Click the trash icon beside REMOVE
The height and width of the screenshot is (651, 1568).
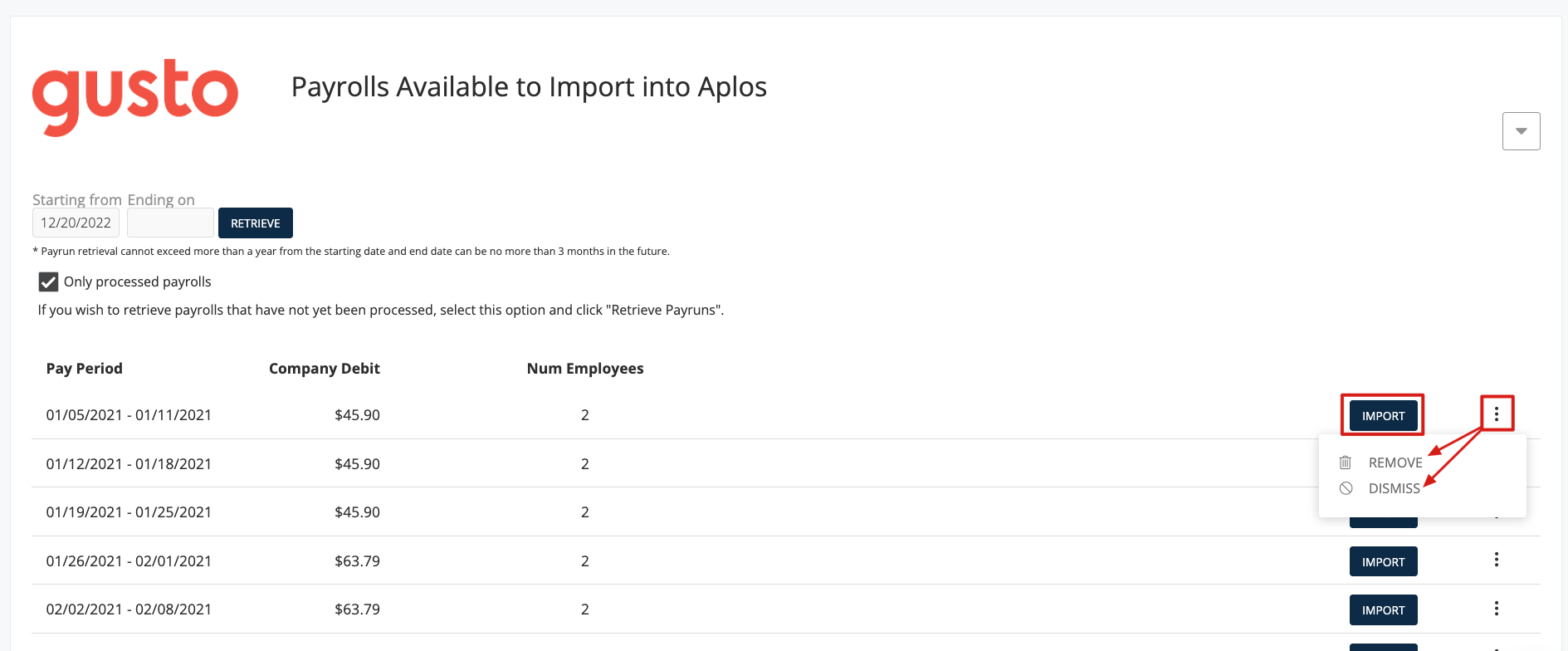point(1346,463)
